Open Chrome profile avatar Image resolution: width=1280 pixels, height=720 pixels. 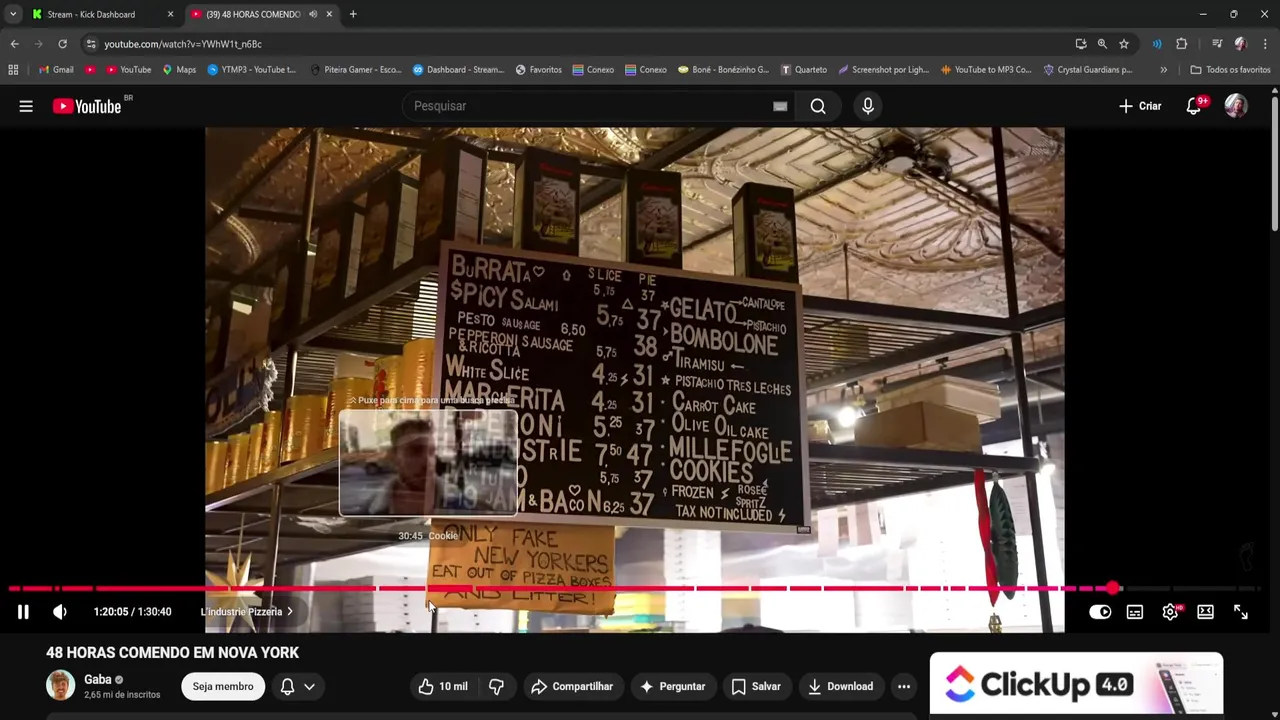click(1241, 44)
